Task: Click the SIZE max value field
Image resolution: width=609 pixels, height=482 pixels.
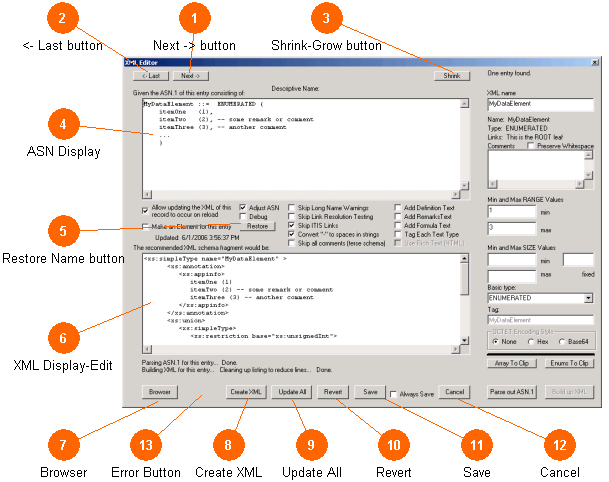Action: click(512, 276)
